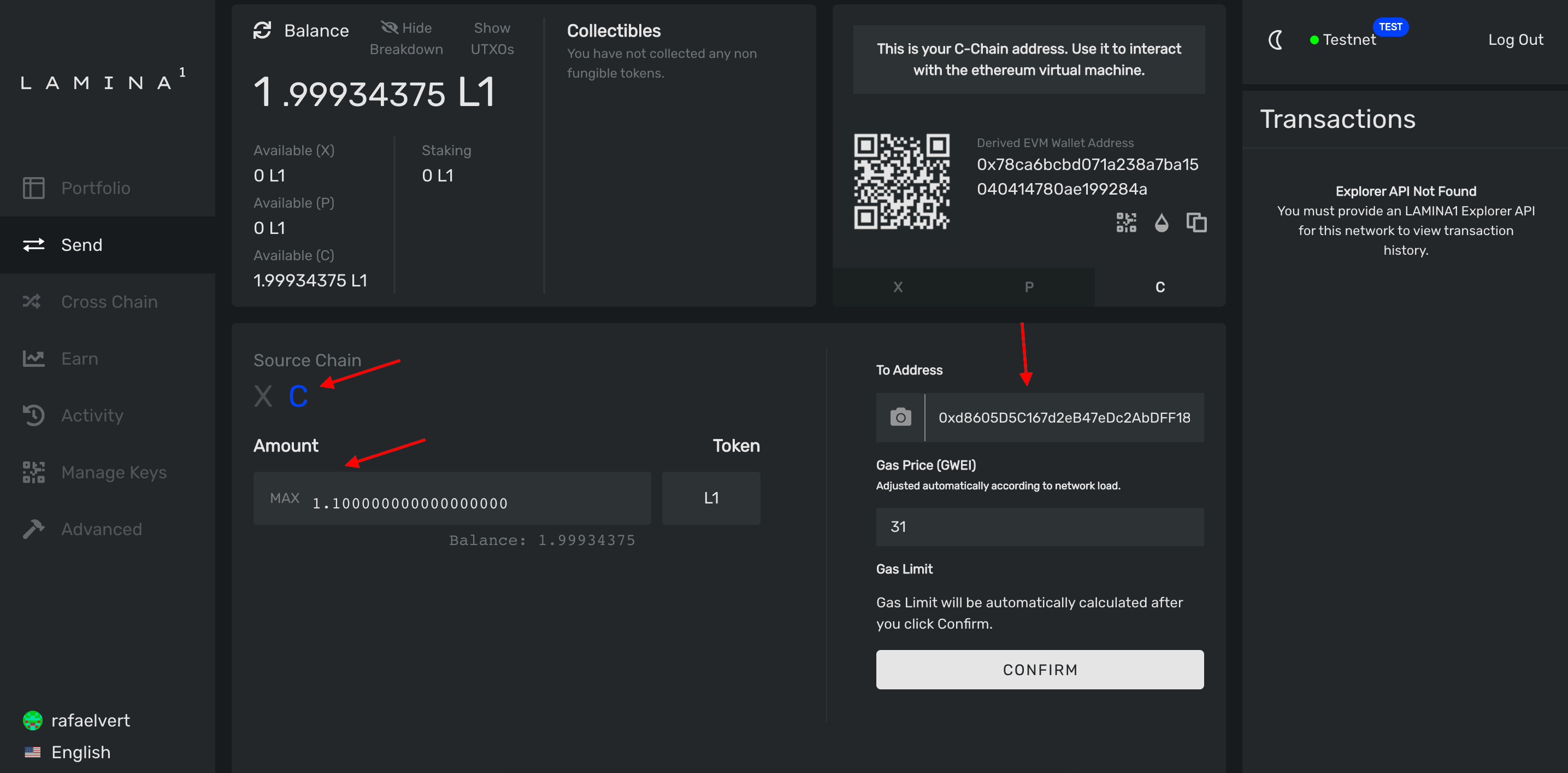
Task: Open the Send page in sidebar
Action: (107, 245)
